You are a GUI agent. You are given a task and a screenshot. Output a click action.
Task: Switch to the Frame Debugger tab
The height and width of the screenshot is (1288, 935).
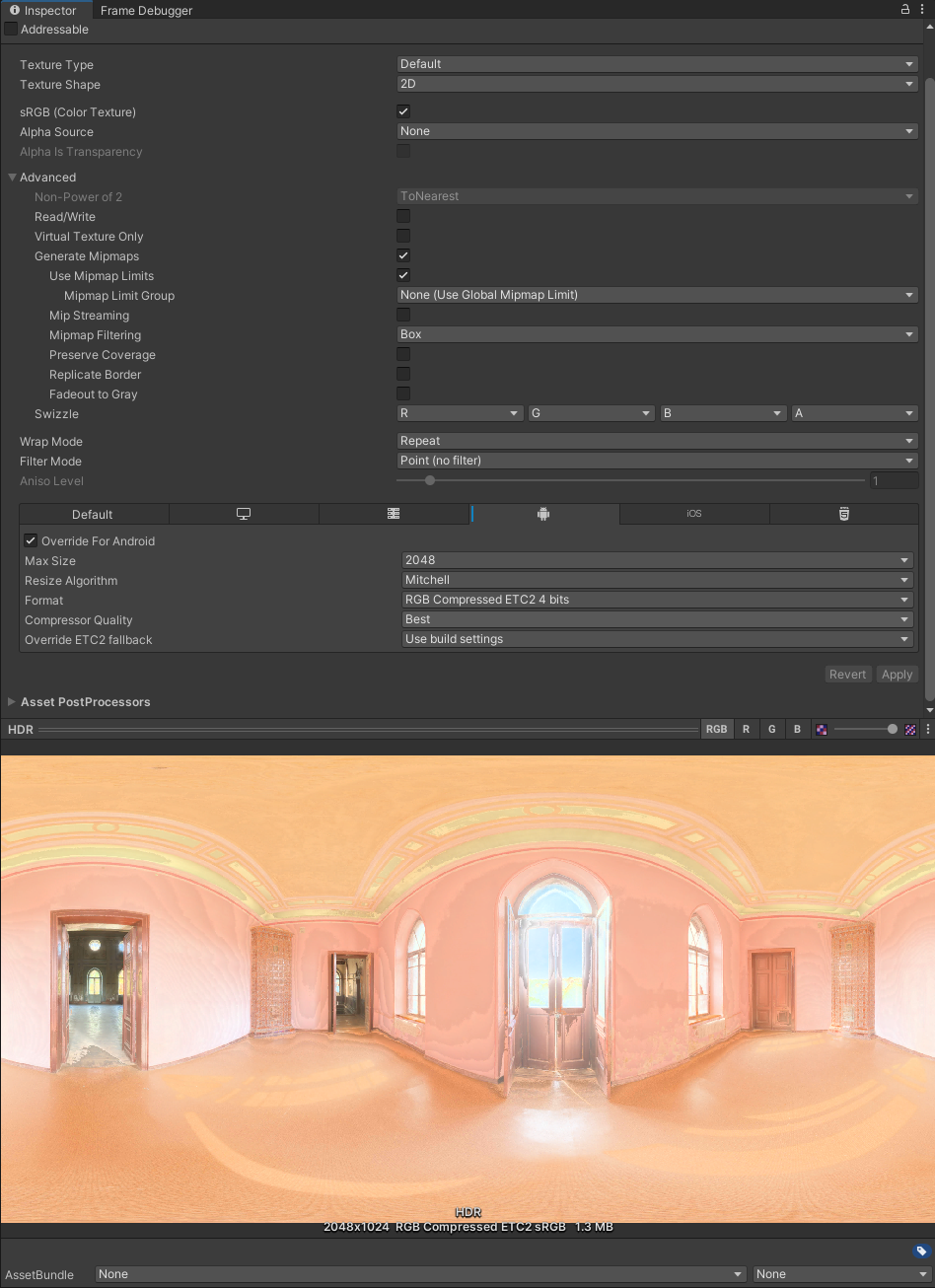tap(146, 11)
